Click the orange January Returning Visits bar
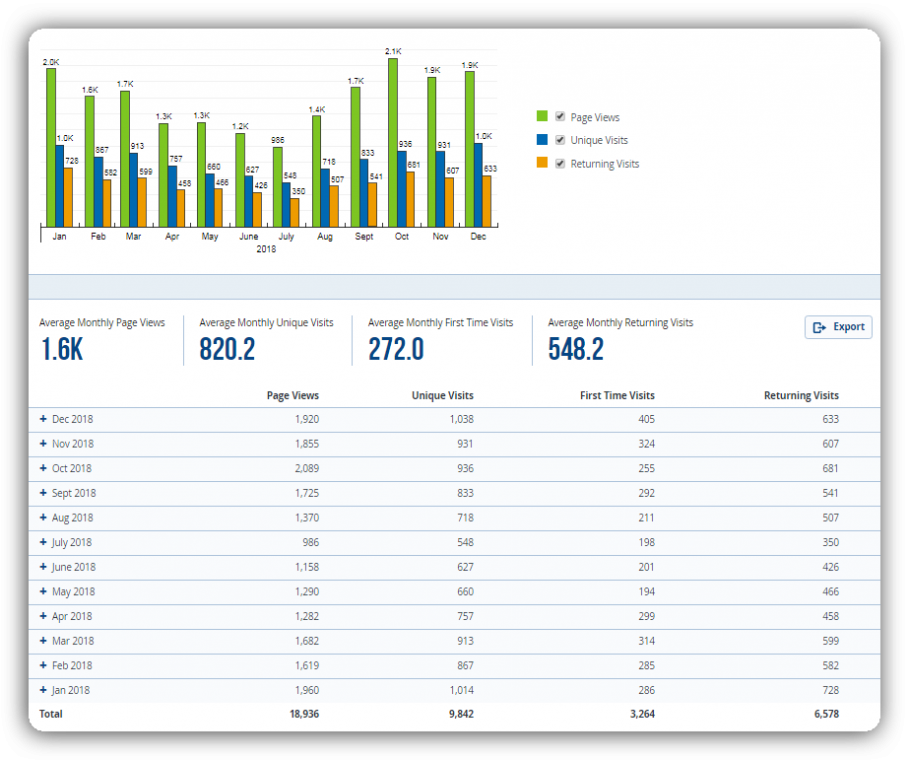909x760 pixels. [68, 197]
